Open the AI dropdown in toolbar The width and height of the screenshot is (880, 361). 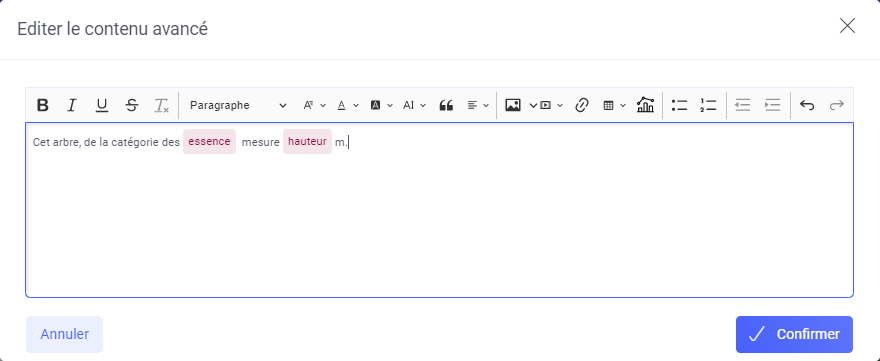click(x=414, y=105)
